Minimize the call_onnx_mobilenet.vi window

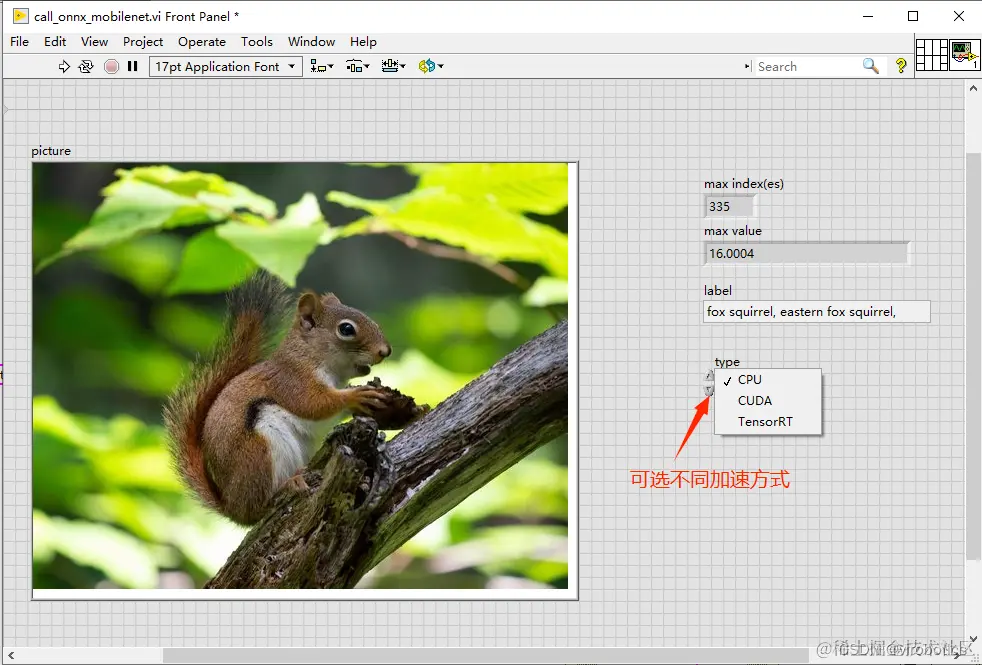point(868,16)
